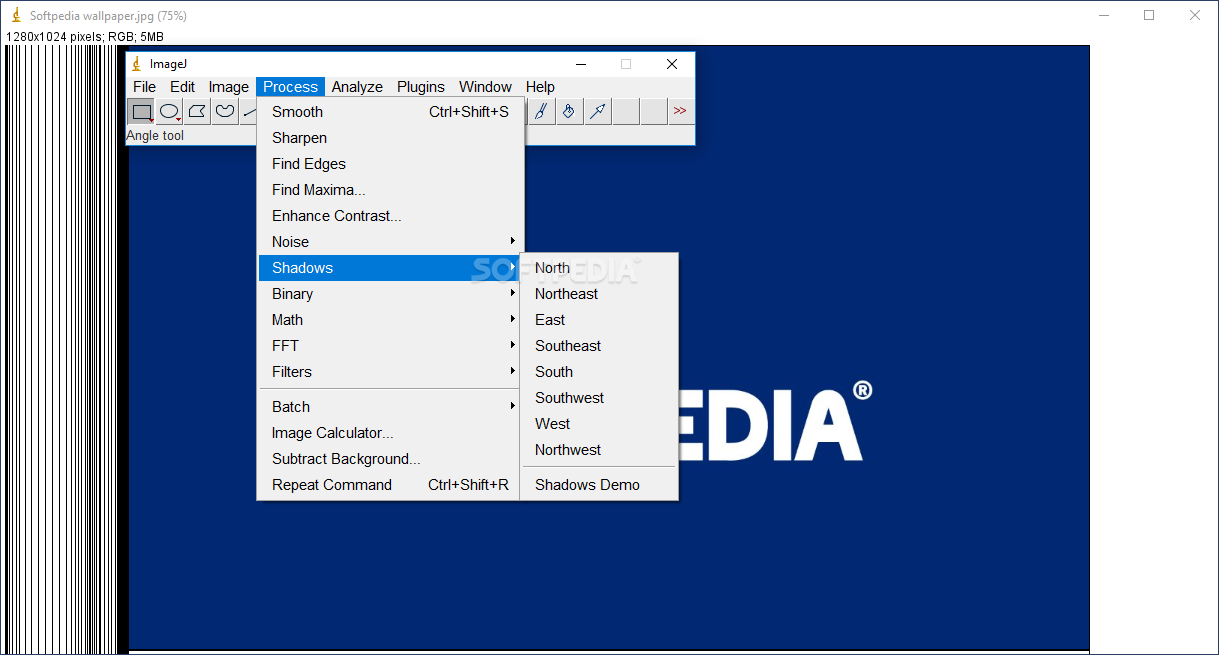Apply North shadow
The image size is (1219, 655).
pos(600,268)
